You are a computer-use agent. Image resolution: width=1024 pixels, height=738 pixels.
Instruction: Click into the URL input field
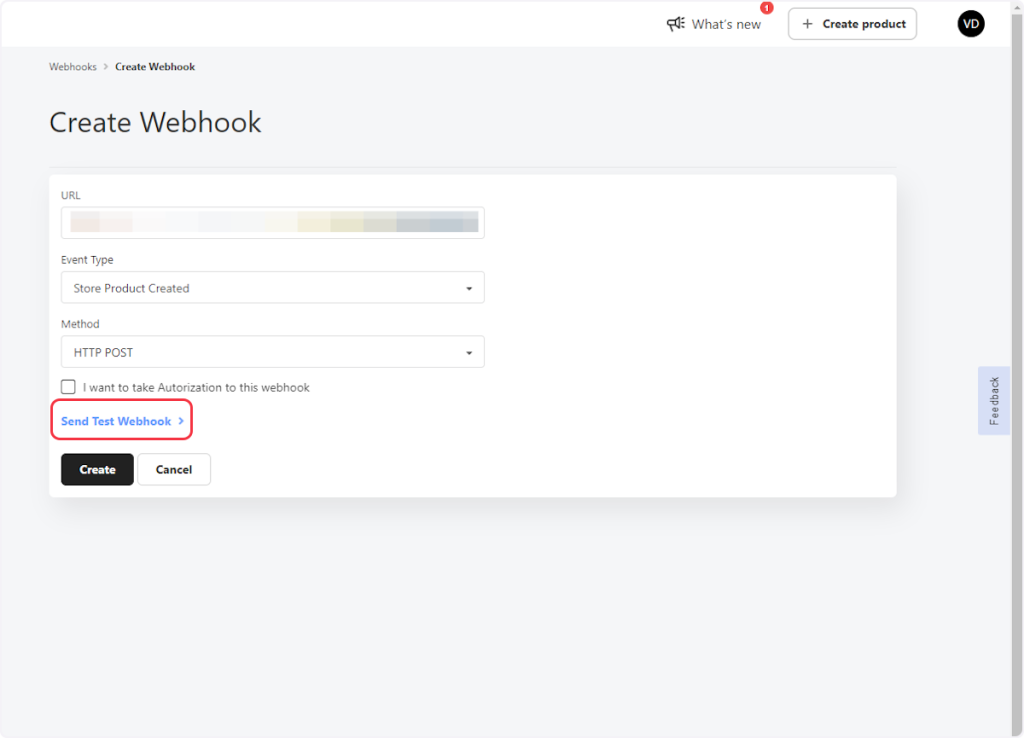272,223
